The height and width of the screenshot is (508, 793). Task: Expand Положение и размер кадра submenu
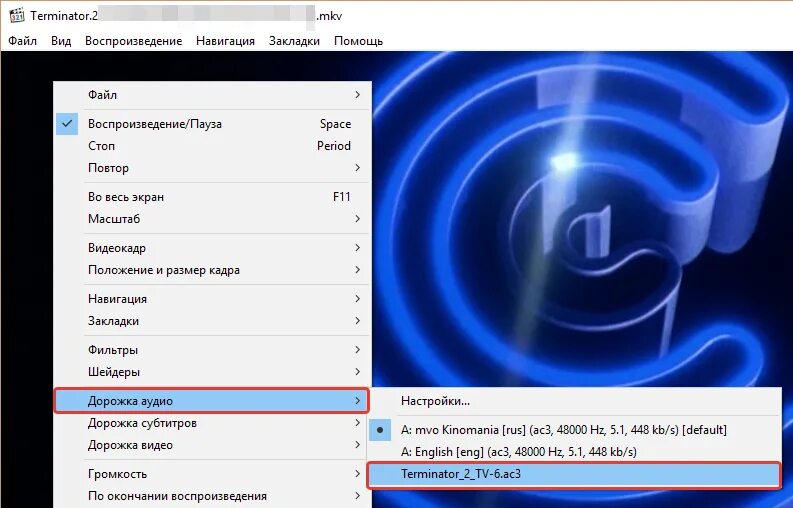[212, 270]
